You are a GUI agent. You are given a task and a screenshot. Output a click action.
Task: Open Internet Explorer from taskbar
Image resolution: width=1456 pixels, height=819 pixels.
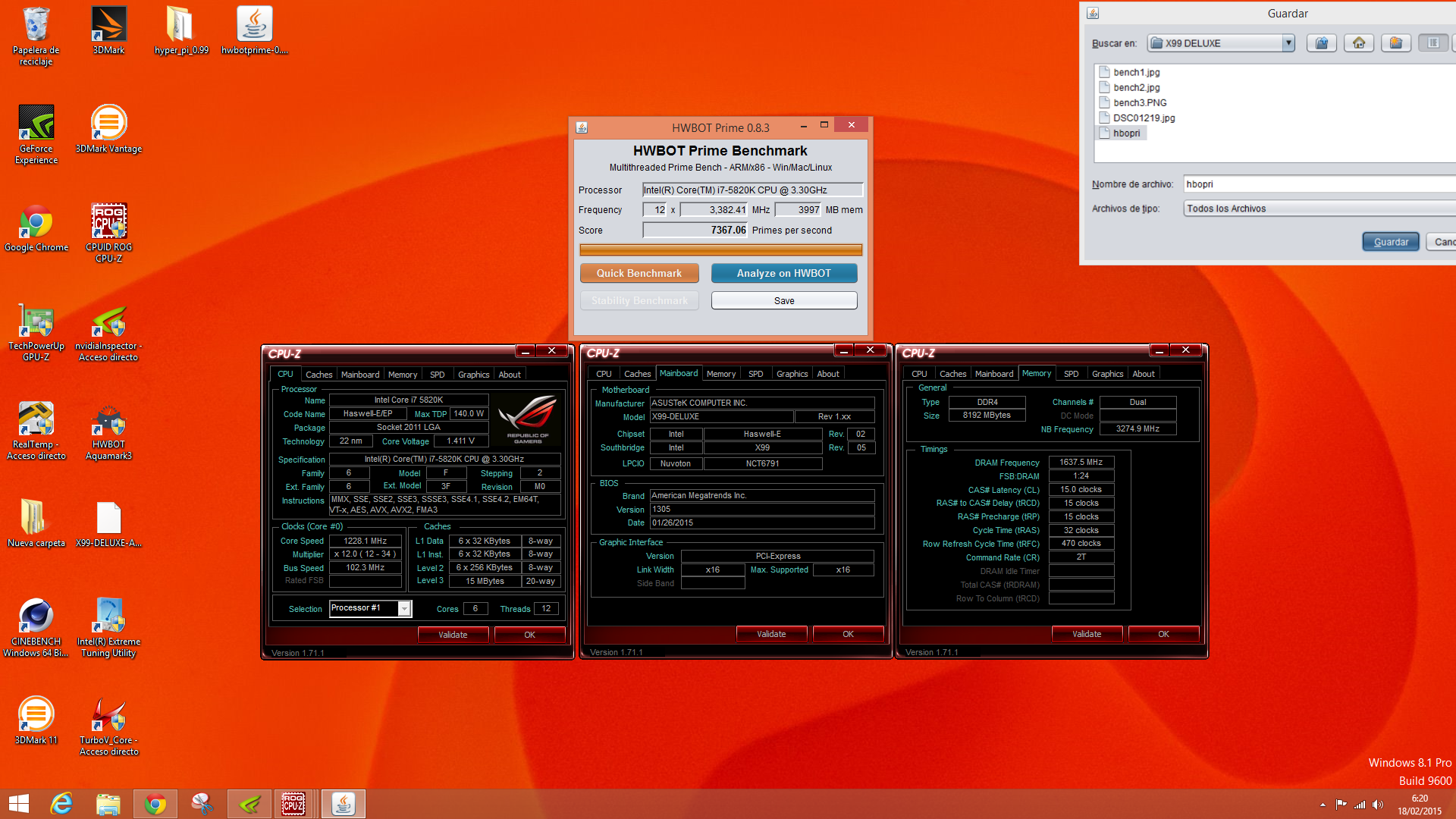(61, 804)
